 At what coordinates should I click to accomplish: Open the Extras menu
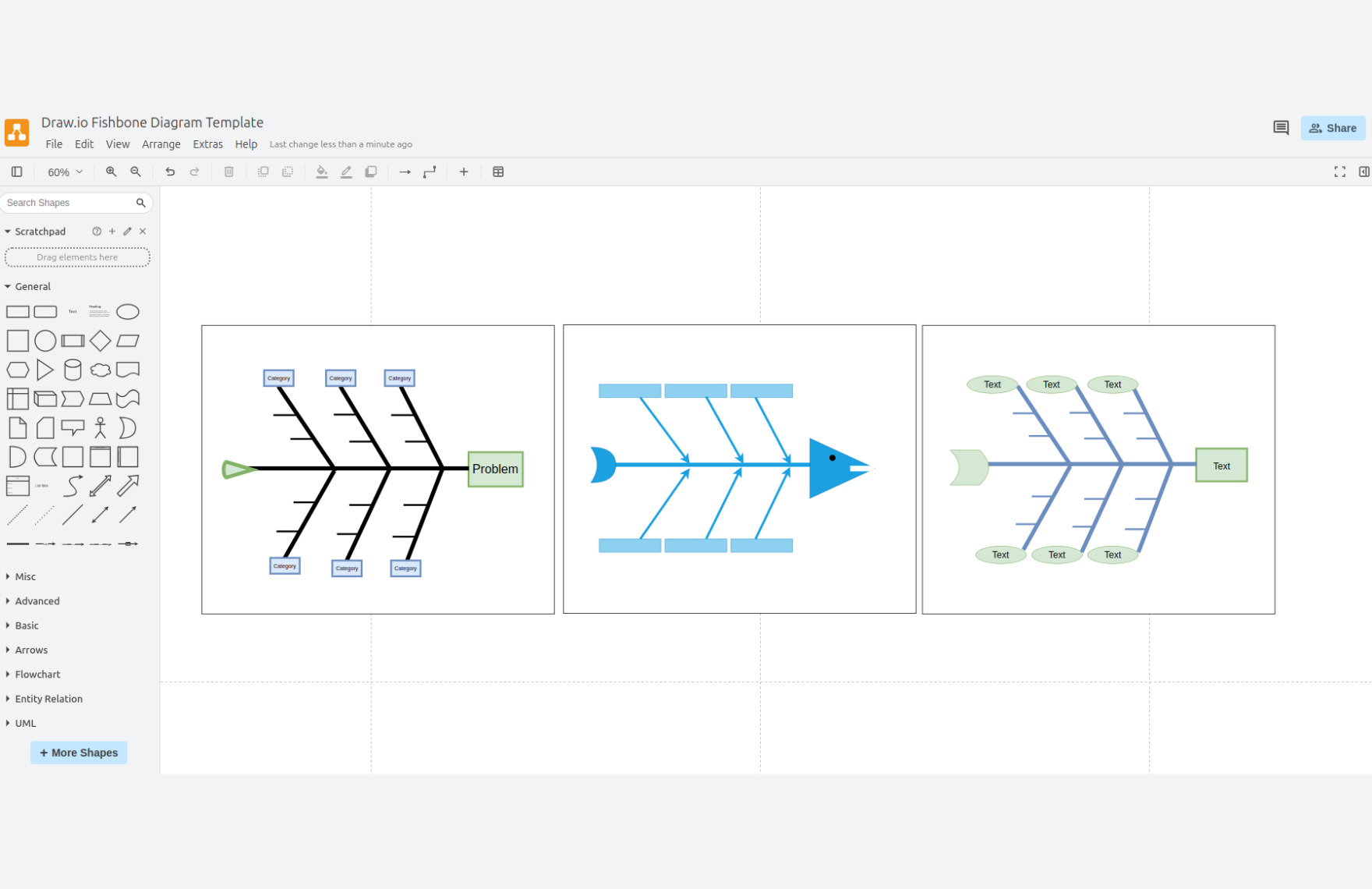pos(207,144)
